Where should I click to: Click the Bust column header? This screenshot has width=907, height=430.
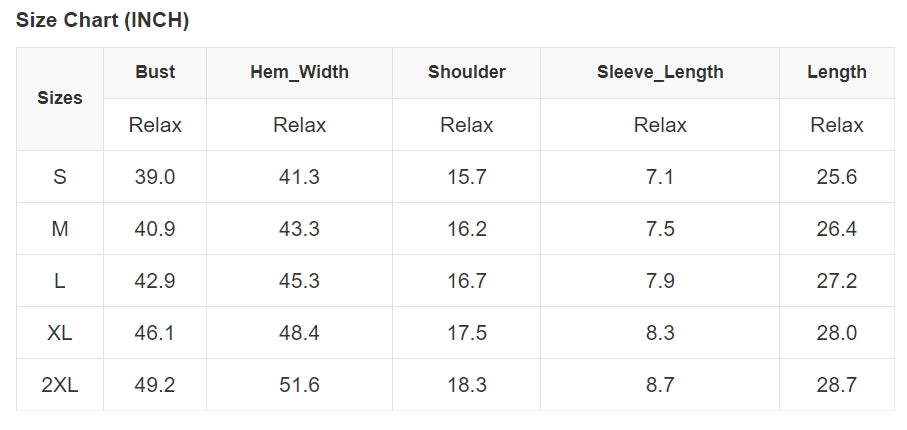coord(155,72)
